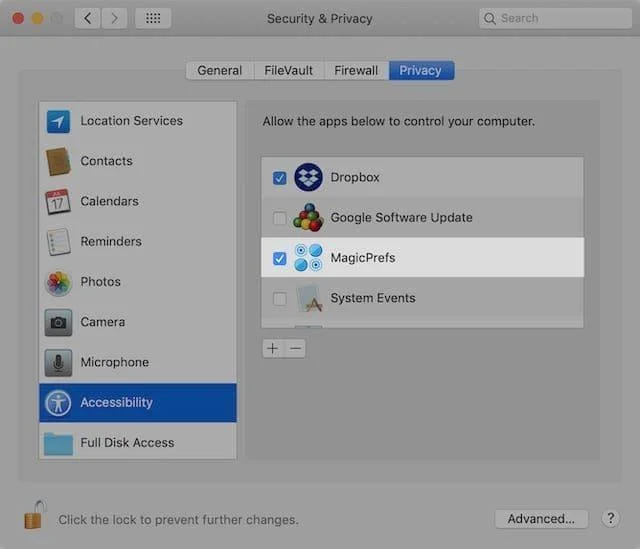The image size is (640, 549).
Task: Click the Calendars icon in sidebar
Action: (58, 202)
